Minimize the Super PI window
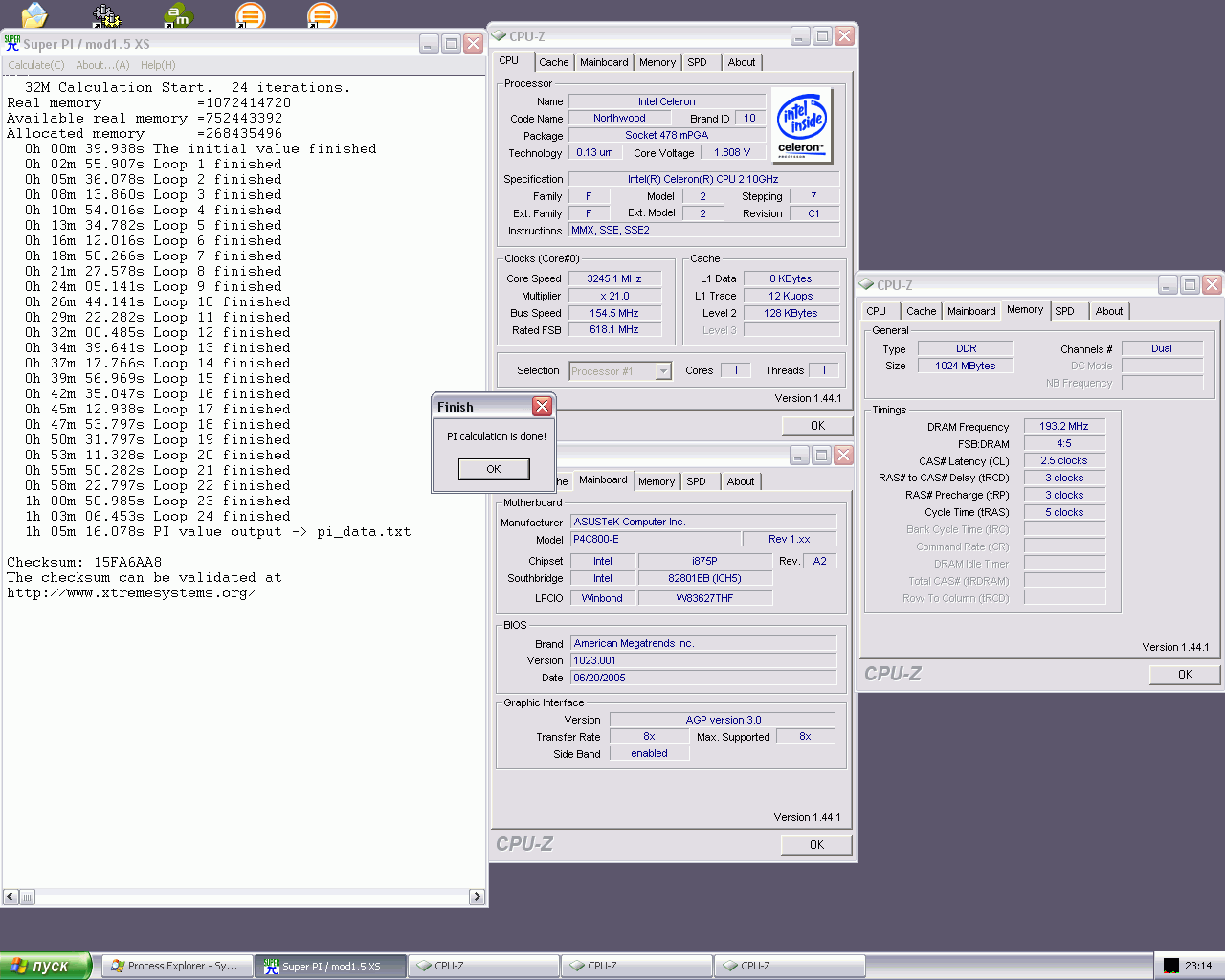Image resolution: width=1225 pixels, height=980 pixels. pos(429,43)
